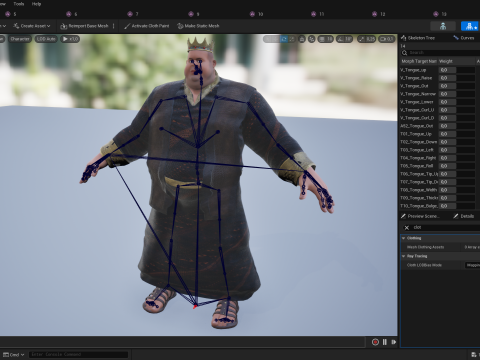Click Mesh Clothing Assets property

pyautogui.click(x=425, y=247)
